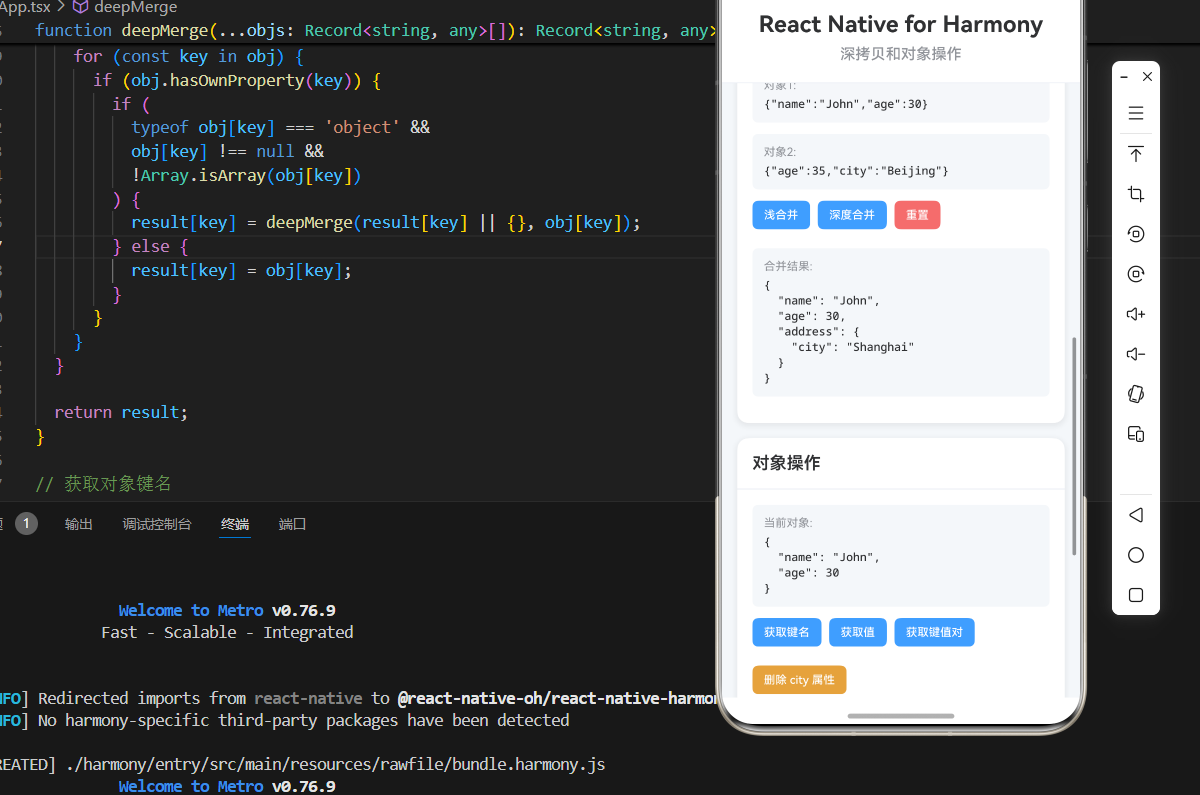Click the bundle.harmony.js path in terminal
1200x795 pixels.
[x=335, y=764]
